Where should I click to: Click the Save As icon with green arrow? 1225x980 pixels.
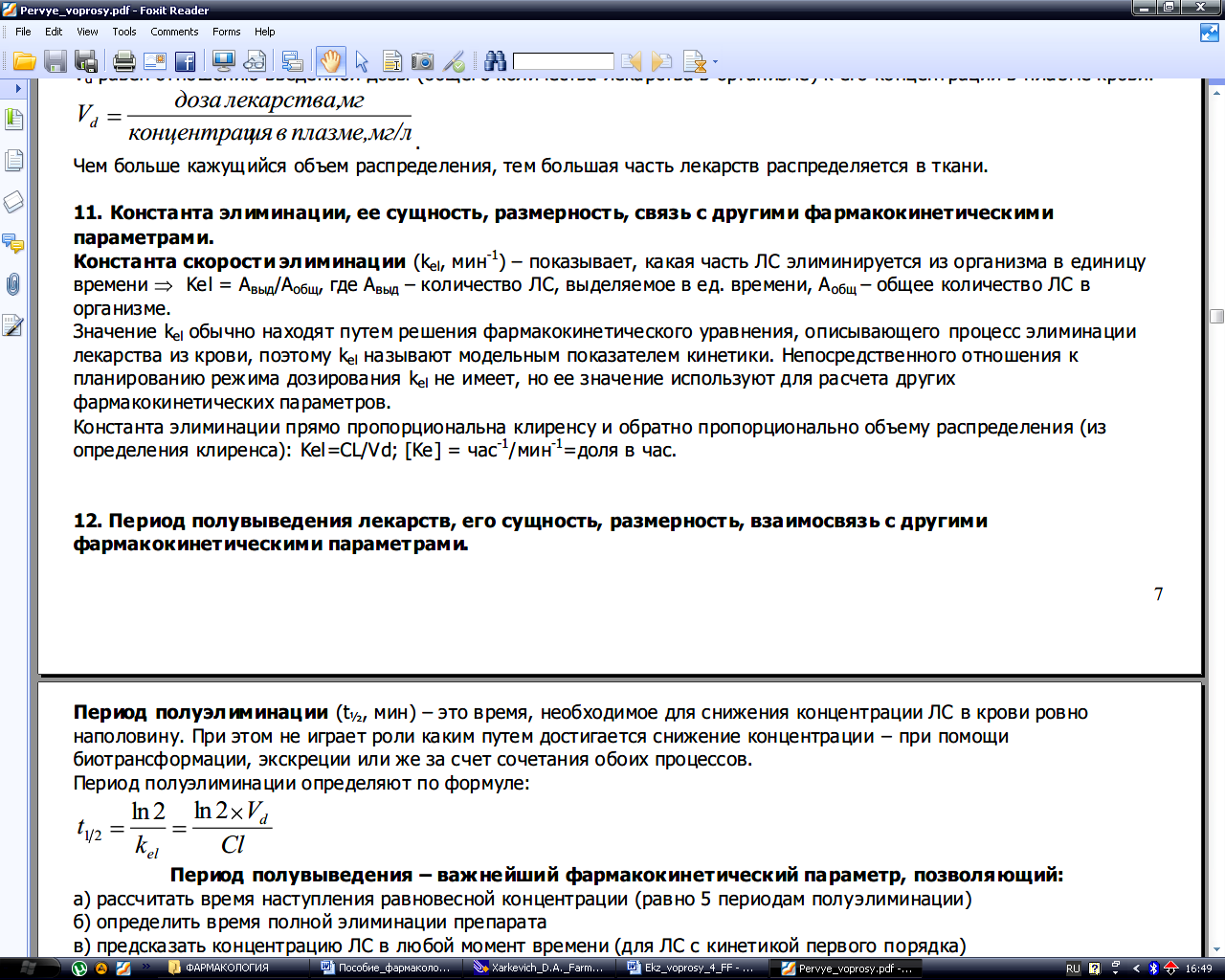(86, 61)
